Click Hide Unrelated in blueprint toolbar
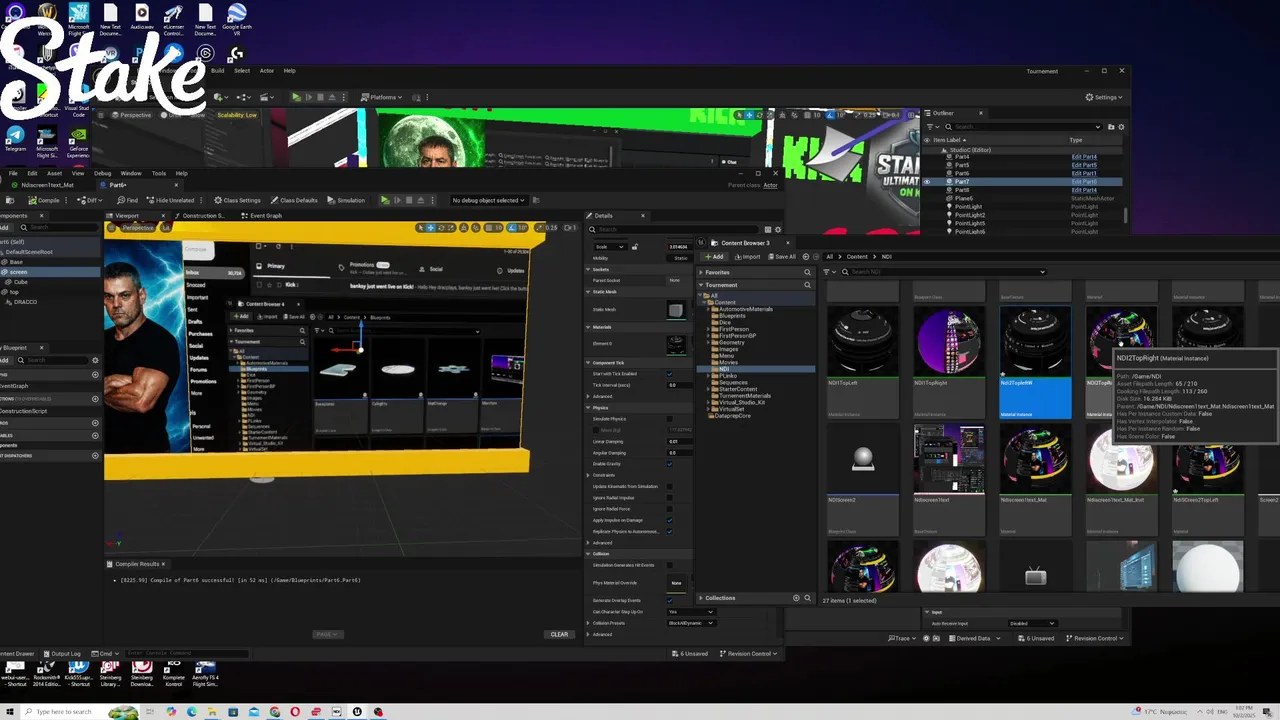Screen dimensions: 1280x720 point(171,200)
